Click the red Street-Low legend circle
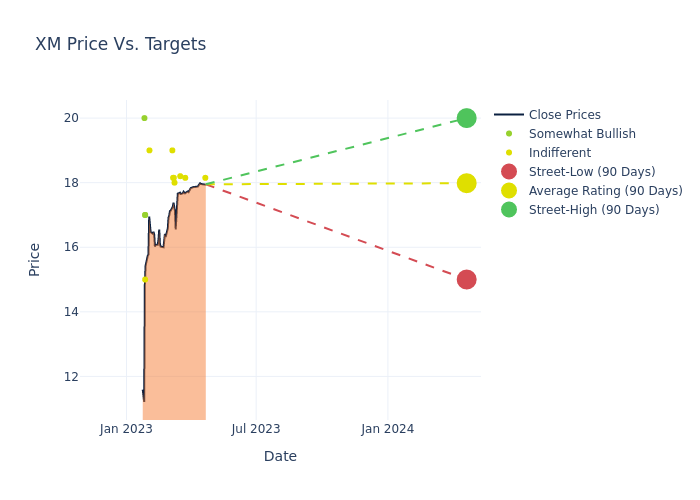 click(509, 172)
